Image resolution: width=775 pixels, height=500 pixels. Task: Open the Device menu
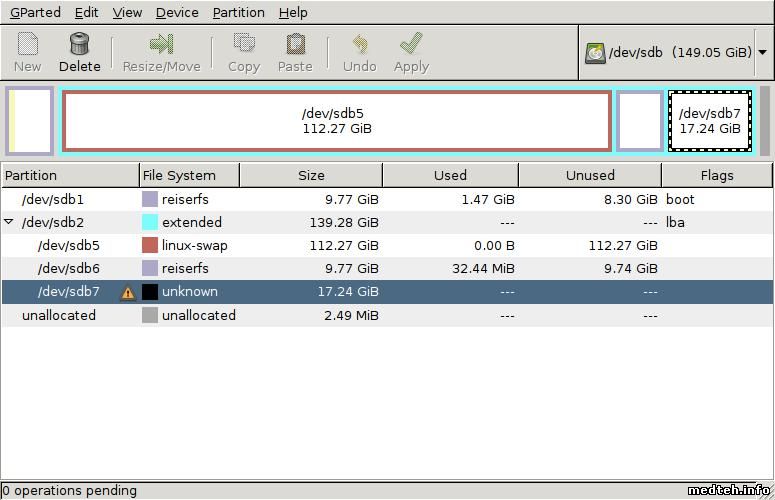tap(177, 12)
